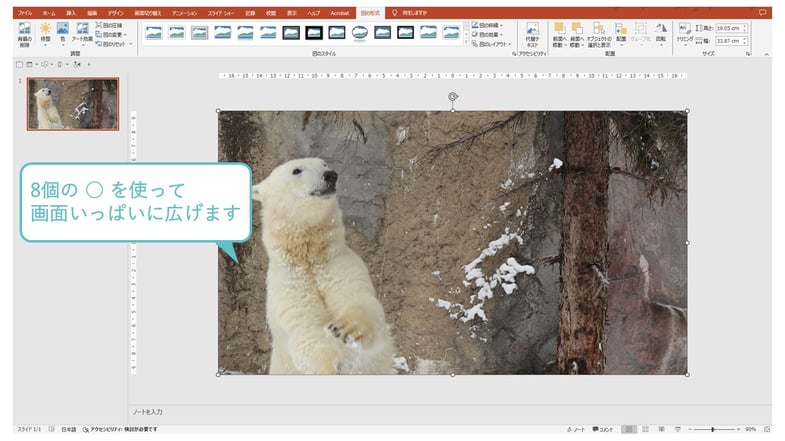This screenshot has height=441, width=785.
Task: Click the zoom slider in the status bar
Action: coord(713,429)
